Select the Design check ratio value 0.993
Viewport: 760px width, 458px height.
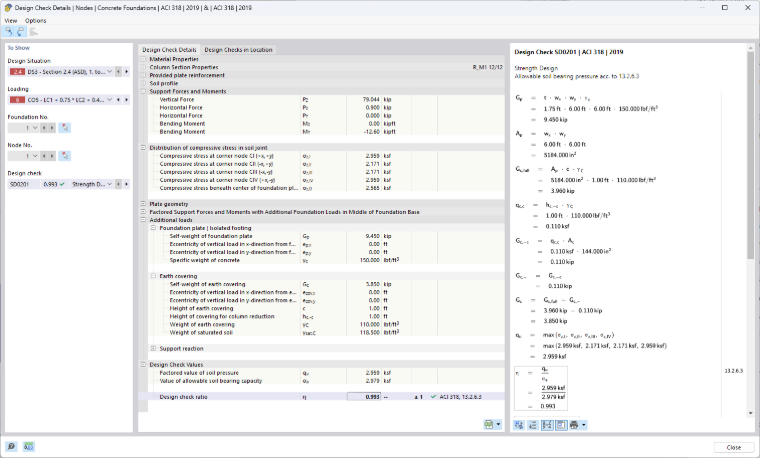(364, 397)
